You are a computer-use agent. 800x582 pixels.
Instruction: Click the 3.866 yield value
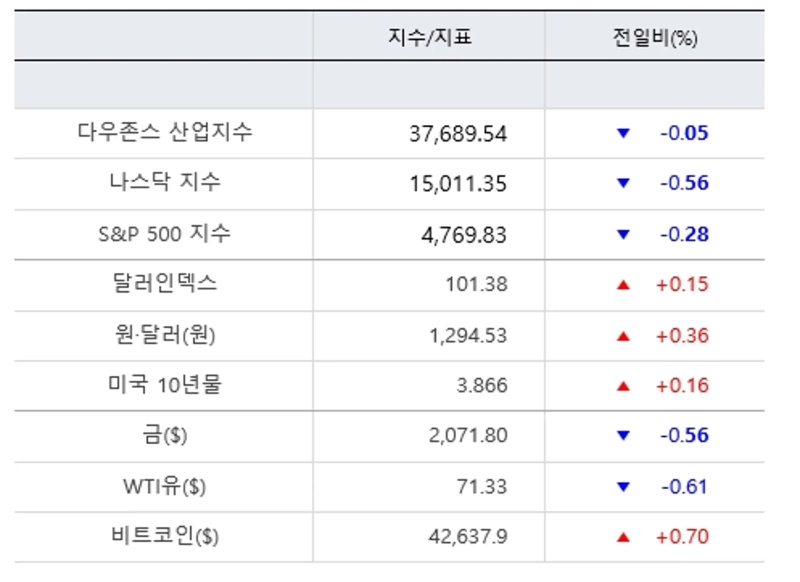click(480, 386)
